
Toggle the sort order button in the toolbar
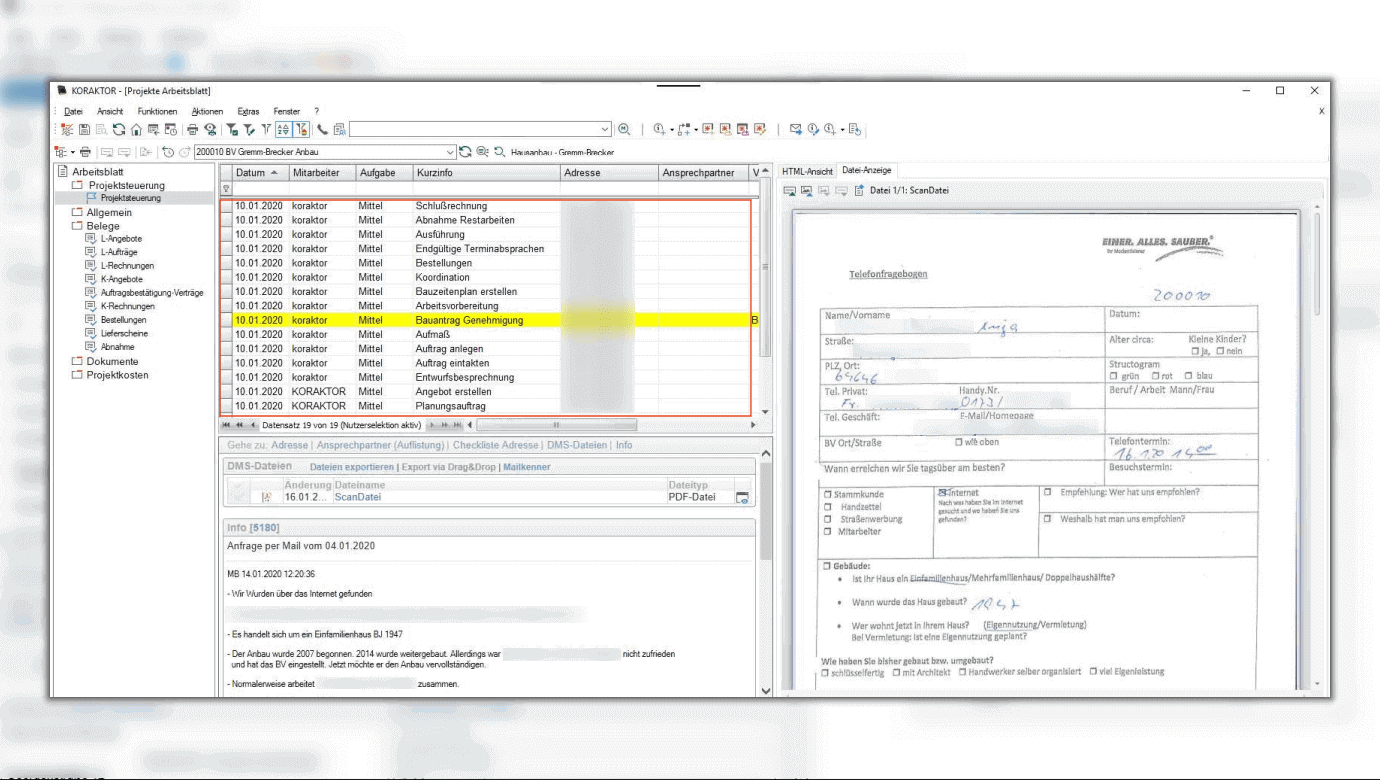click(x=283, y=129)
